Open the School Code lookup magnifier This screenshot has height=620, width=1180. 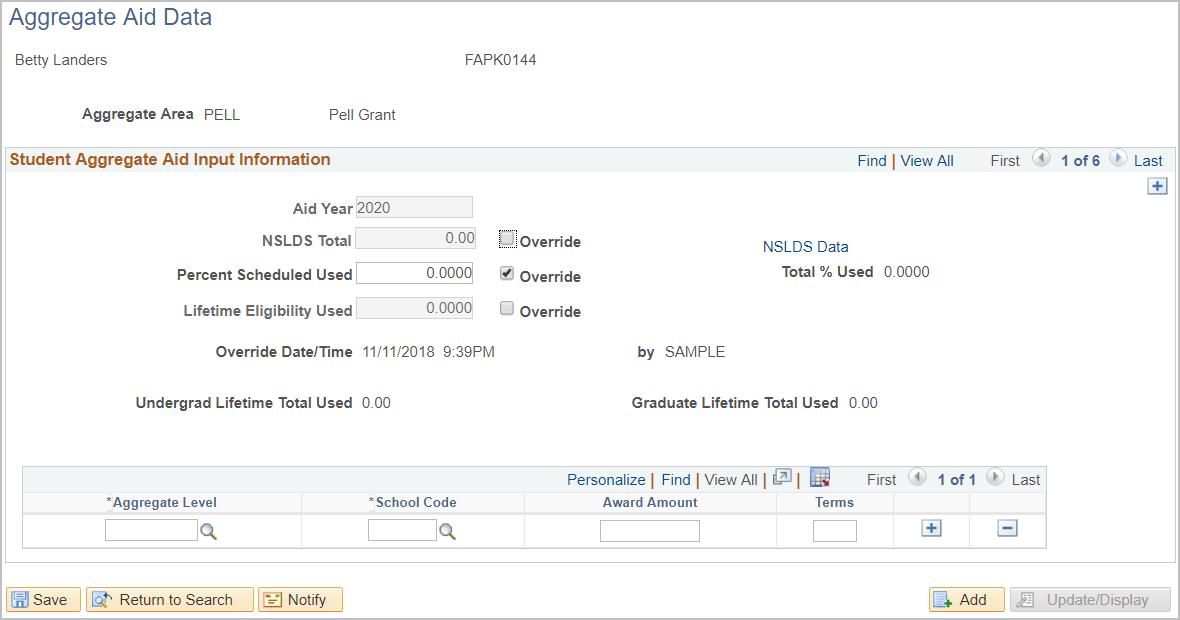point(447,532)
